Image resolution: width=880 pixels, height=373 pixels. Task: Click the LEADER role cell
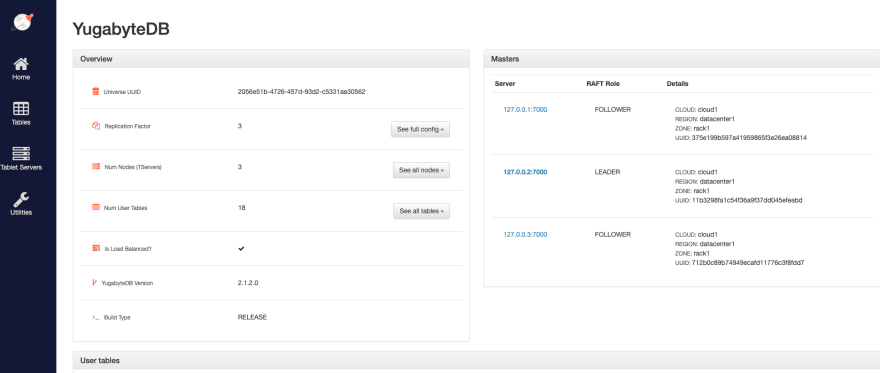pyautogui.click(x=607, y=172)
